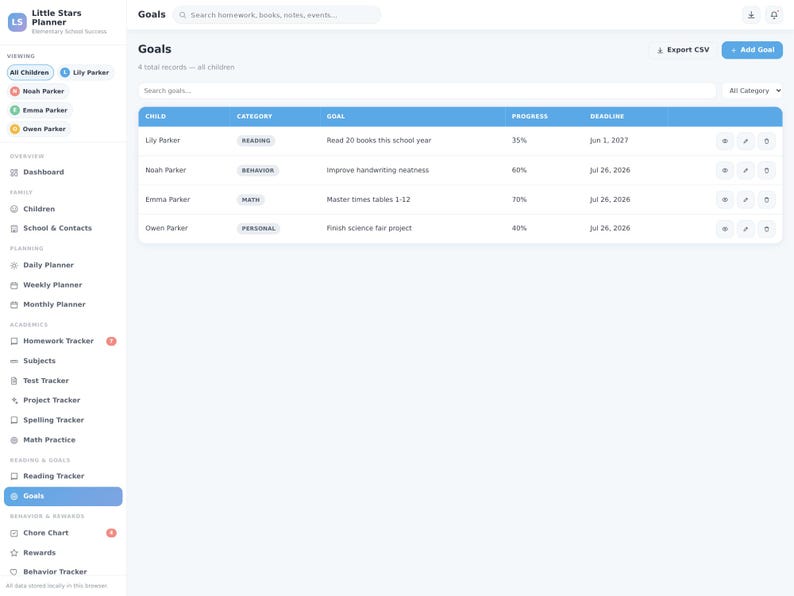Click the 35% progress value

coord(519,140)
